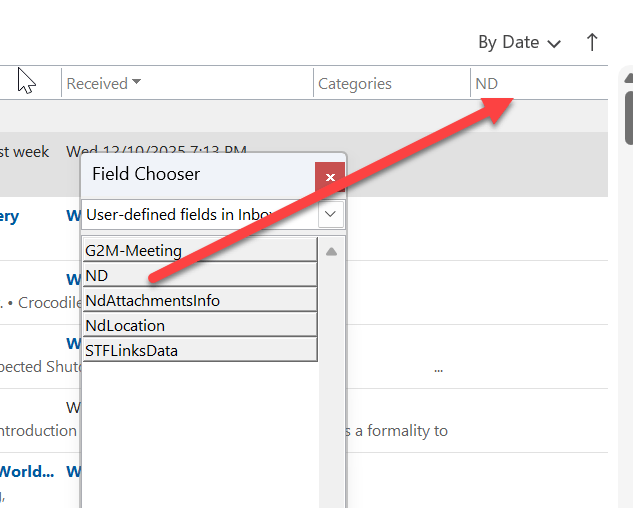Viewport: 633px width, 508px height.
Task: Click the Field Chooser list scroll-up arrow
Action: click(x=331, y=252)
